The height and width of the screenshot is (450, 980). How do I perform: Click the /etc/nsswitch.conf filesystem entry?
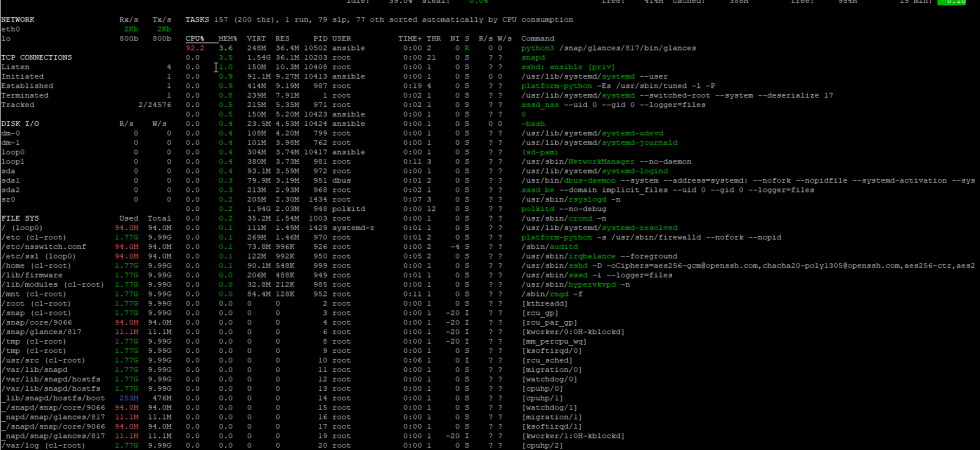pos(86,247)
